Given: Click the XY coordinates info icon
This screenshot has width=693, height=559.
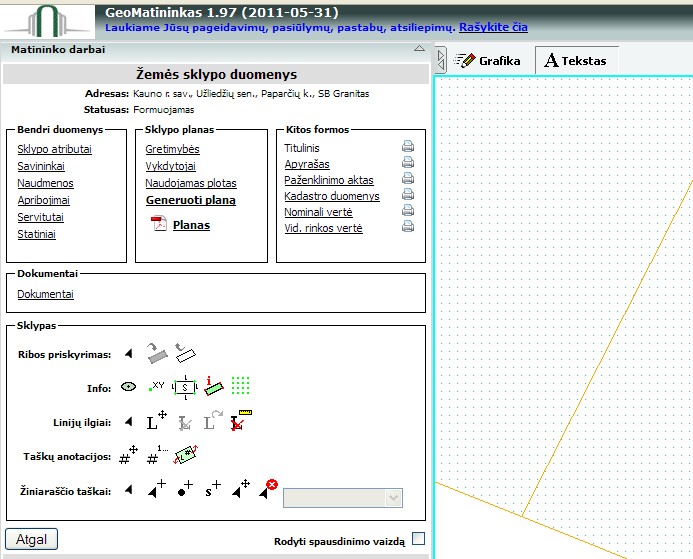Looking at the screenshot, I should (x=156, y=387).
